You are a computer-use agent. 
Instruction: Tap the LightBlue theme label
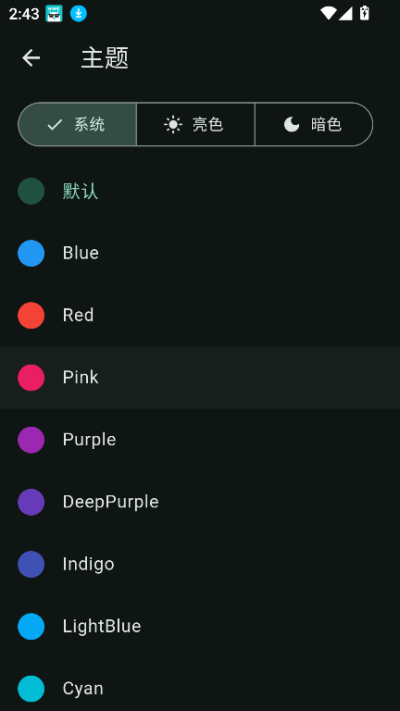pyautogui.click(x=102, y=626)
